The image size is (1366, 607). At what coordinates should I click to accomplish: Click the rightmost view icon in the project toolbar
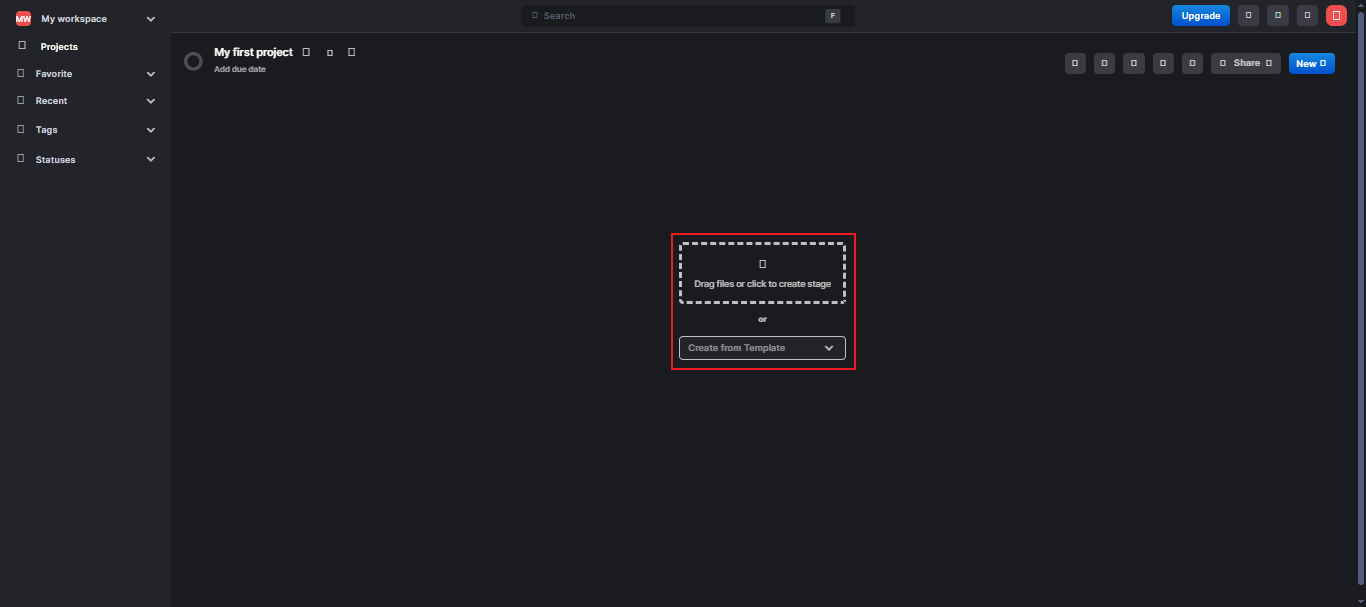[1192, 62]
